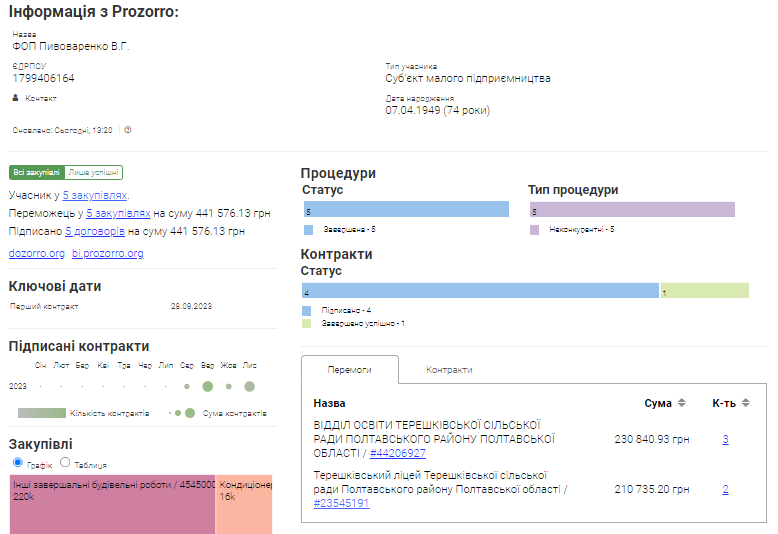This screenshot has width=778, height=534.
Task: Click the August contract bubble
Action: (x=186, y=386)
